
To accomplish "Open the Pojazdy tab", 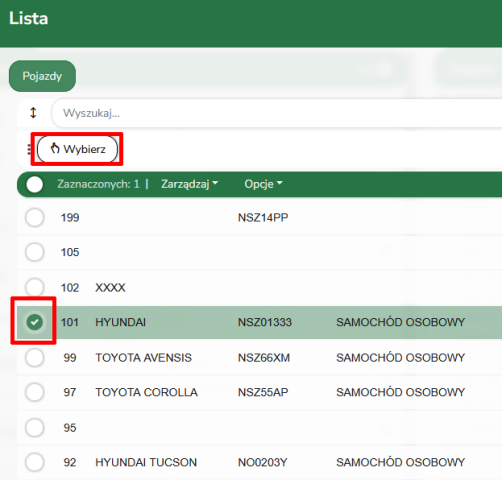I will pos(42,76).
